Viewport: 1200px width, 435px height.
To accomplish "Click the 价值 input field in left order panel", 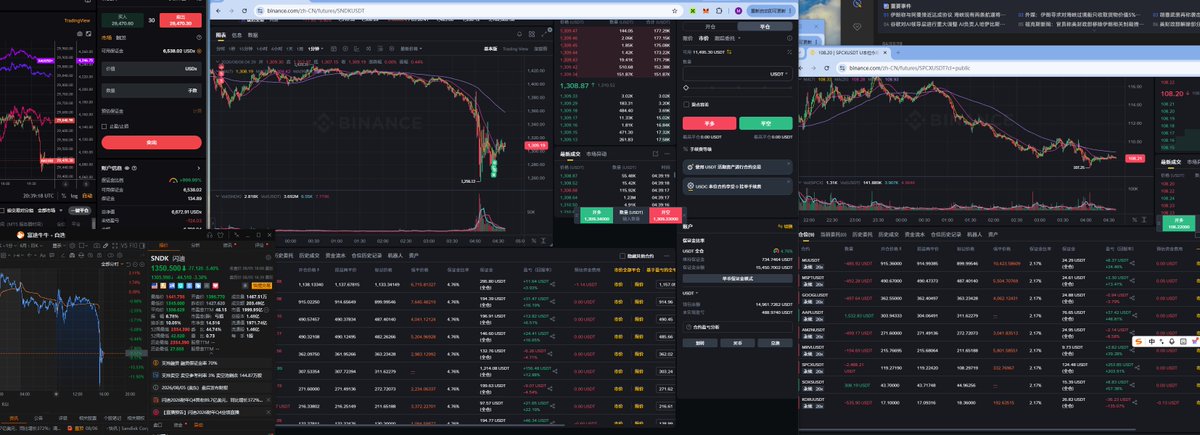I will 151,68.
